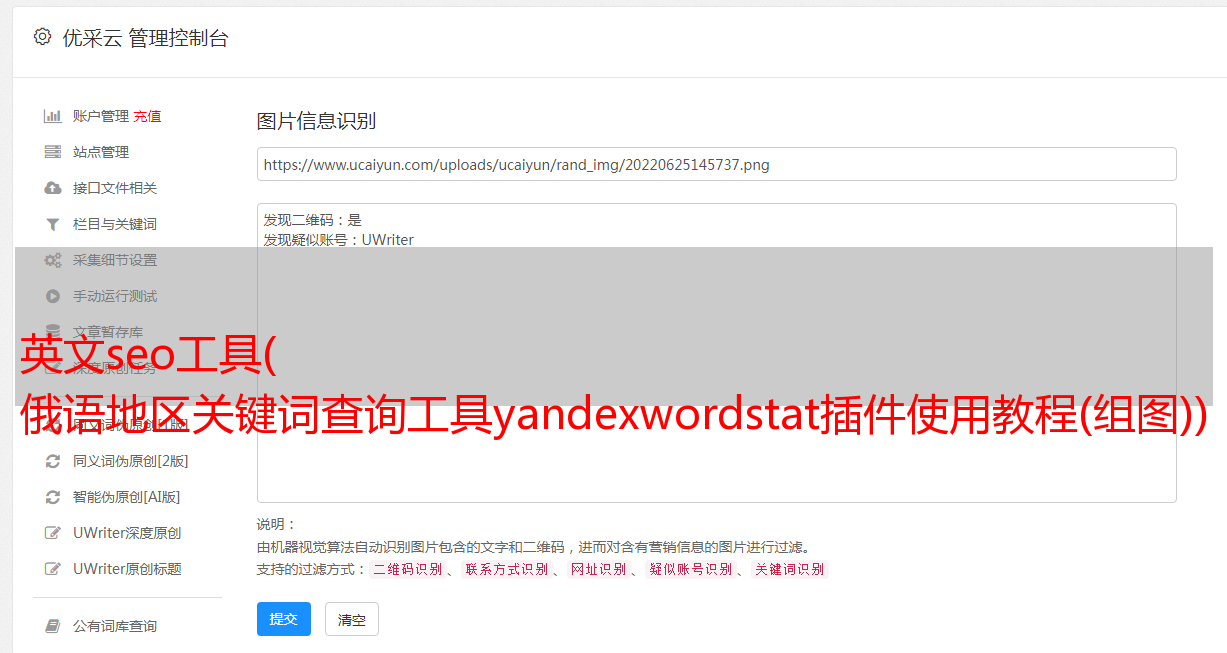Image resolution: width=1227 pixels, height=653 pixels.
Task: Click the 说明： label
Action: coord(277,524)
